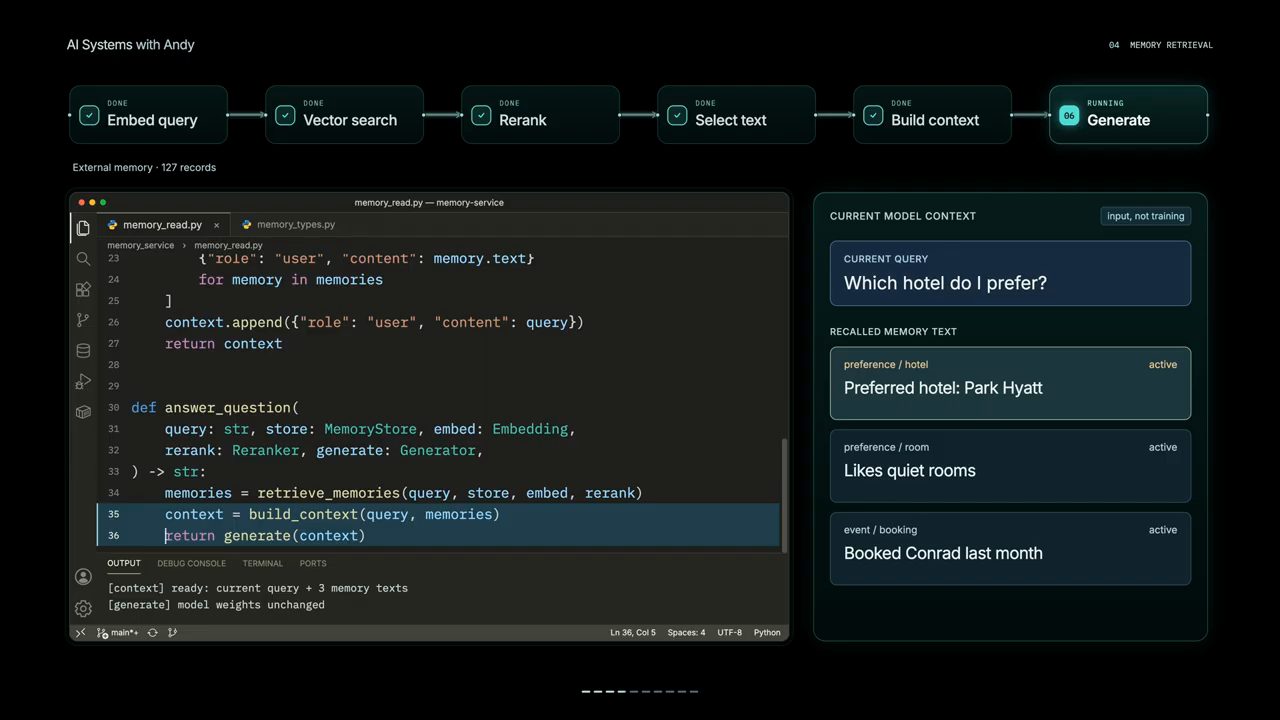Change the Python language mode
This screenshot has width=1280, height=720.
point(767,632)
